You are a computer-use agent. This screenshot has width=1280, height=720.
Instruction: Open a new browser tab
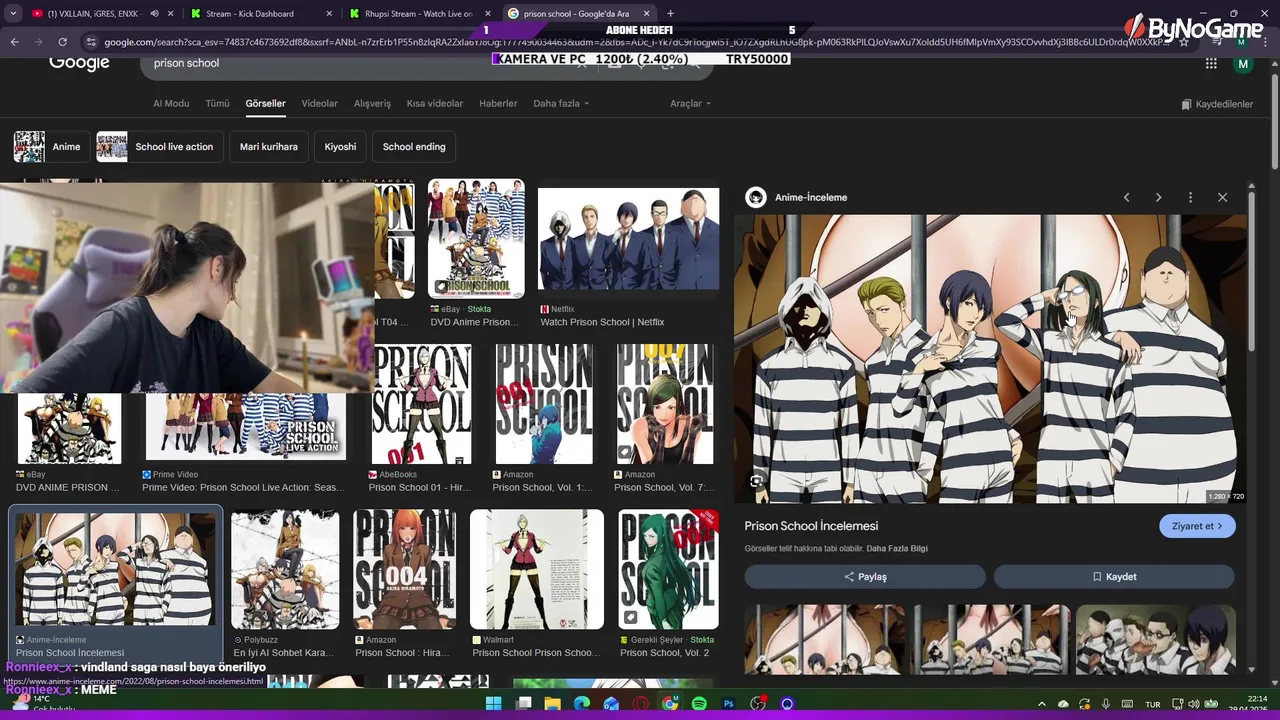(670, 13)
